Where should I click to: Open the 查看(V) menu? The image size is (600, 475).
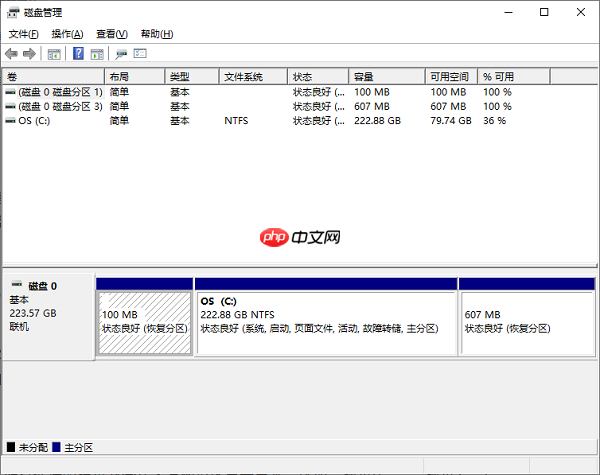point(112,34)
